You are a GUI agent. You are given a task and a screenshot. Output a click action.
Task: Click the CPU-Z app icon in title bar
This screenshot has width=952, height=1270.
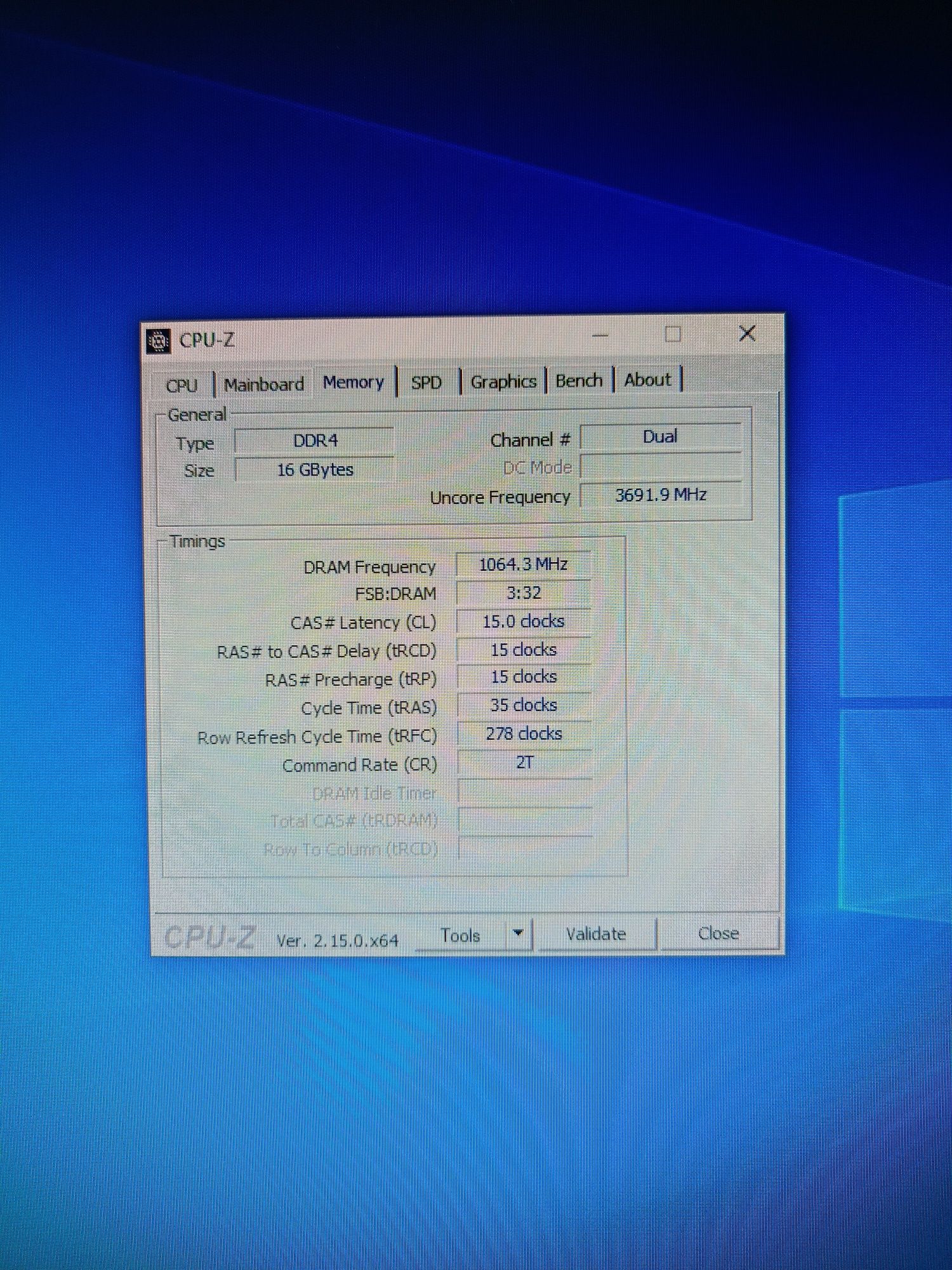(159, 341)
